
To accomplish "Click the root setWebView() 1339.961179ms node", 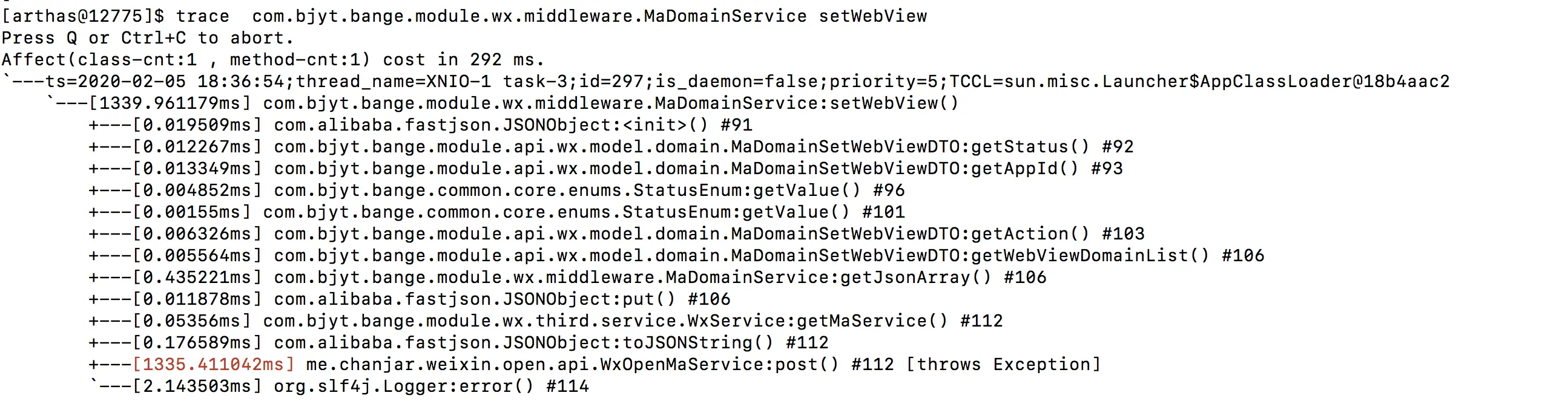I will 502,103.
